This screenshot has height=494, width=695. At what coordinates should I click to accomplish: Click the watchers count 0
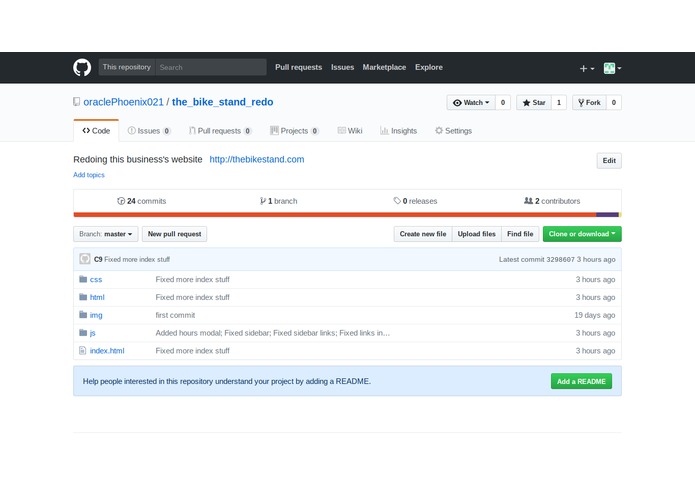pyautogui.click(x=503, y=102)
